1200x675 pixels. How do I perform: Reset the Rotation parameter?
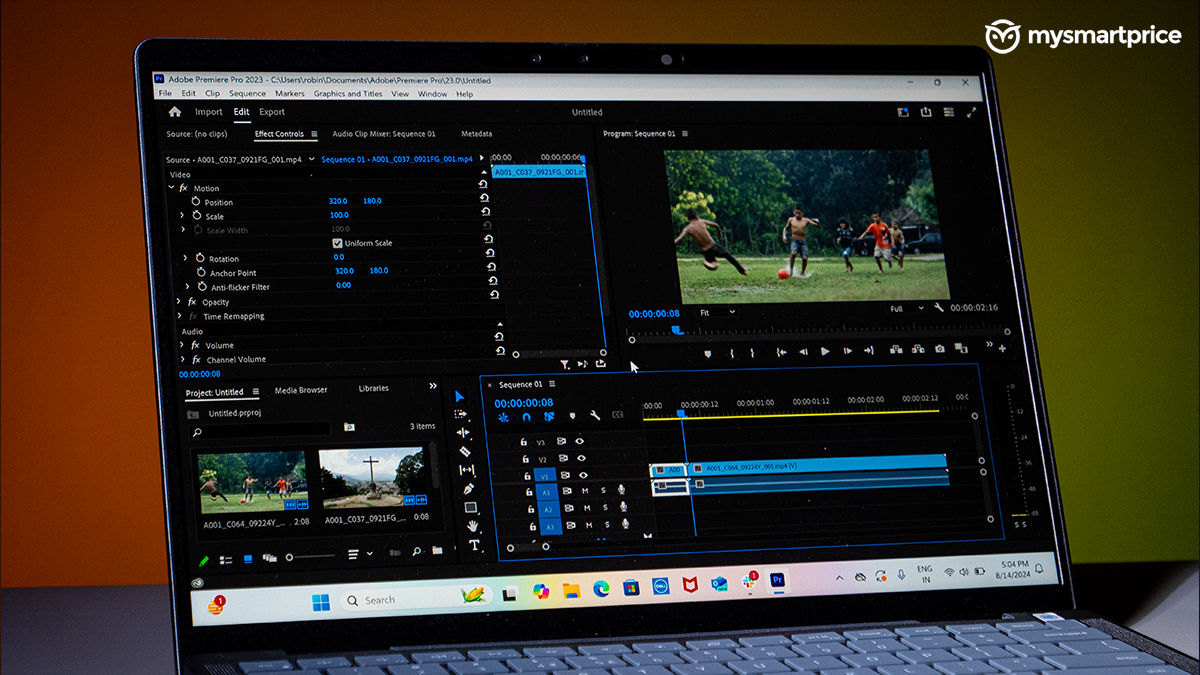pos(490,254)
